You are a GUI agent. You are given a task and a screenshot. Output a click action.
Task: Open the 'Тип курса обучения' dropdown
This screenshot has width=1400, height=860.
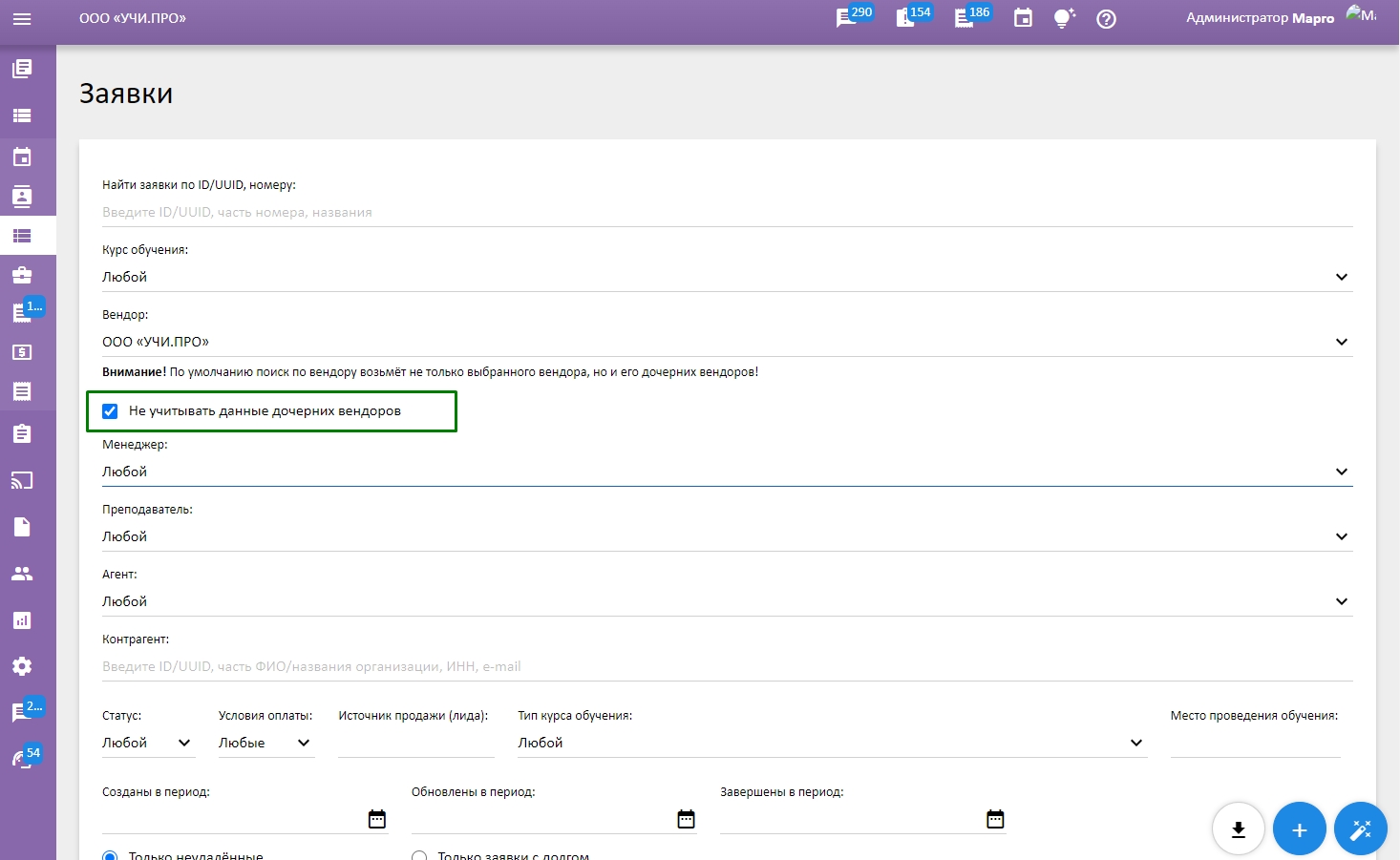(x=833, y=743)
